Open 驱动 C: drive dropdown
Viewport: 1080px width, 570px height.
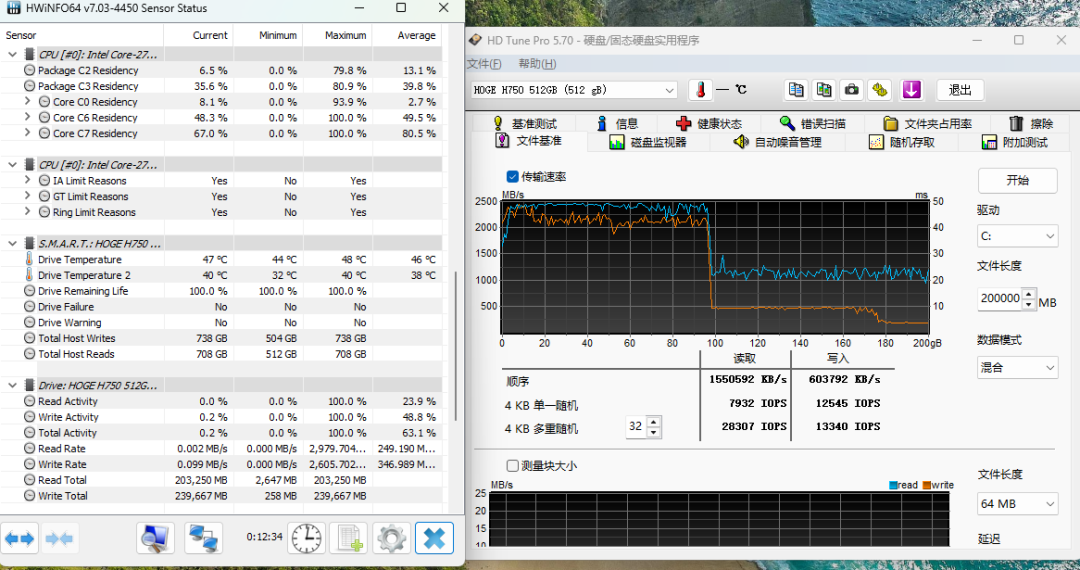pyautogui.click(x=1017, y=236)
